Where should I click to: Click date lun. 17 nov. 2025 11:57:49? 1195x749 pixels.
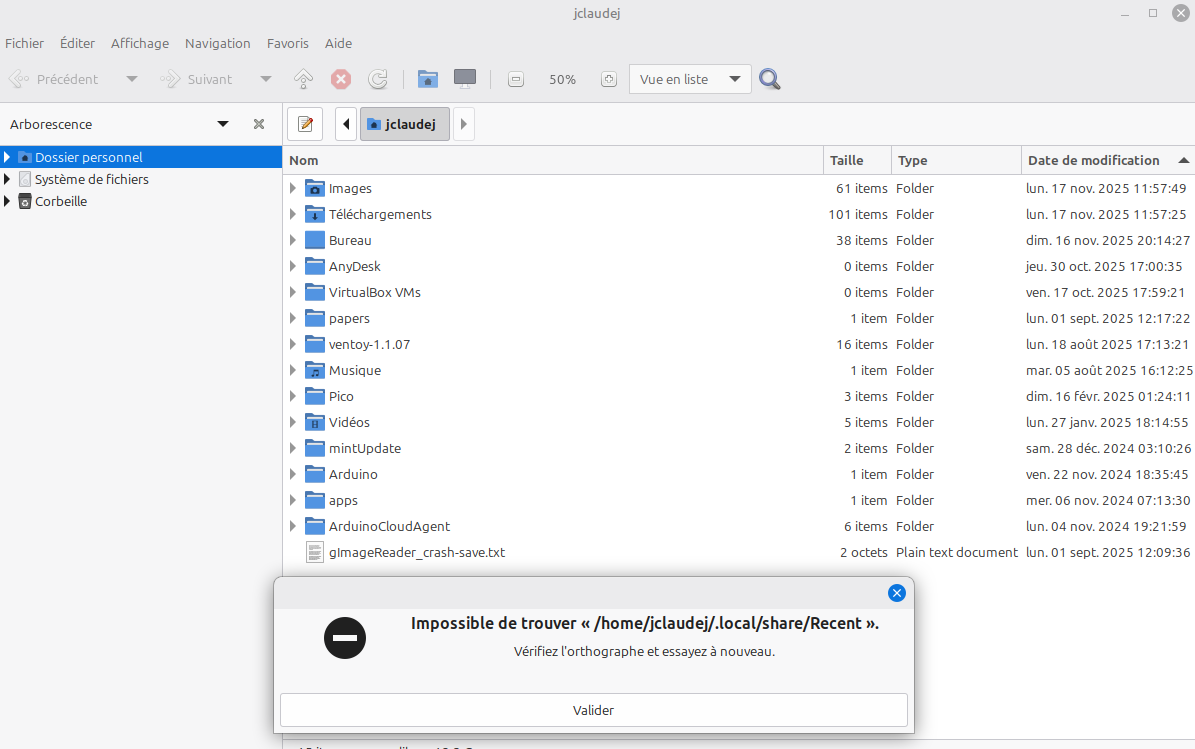coord(1106,188)
